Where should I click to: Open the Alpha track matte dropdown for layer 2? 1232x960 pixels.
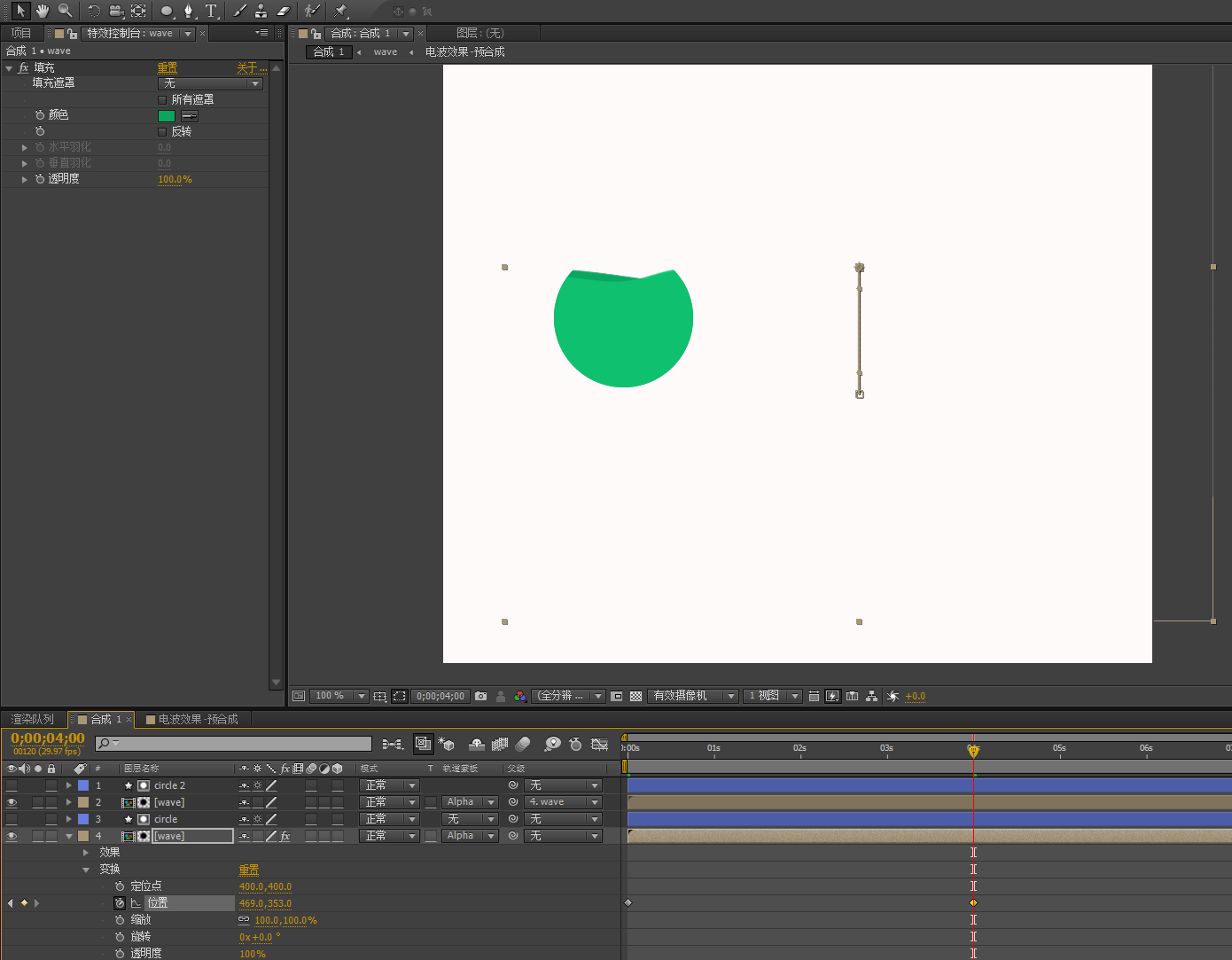point(470,802)
